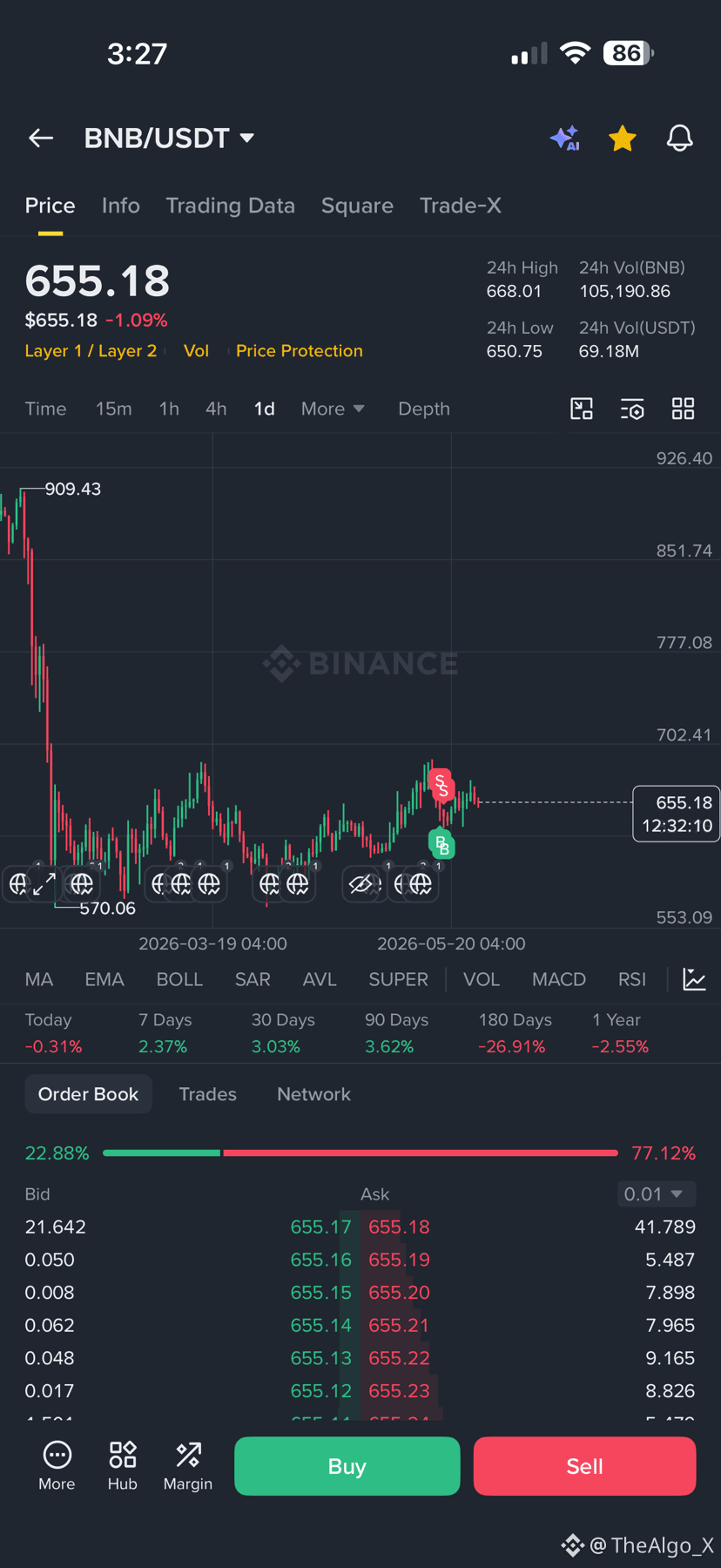Select the Time chart interval
The image size is (721, 1568).
pos(45,409)
